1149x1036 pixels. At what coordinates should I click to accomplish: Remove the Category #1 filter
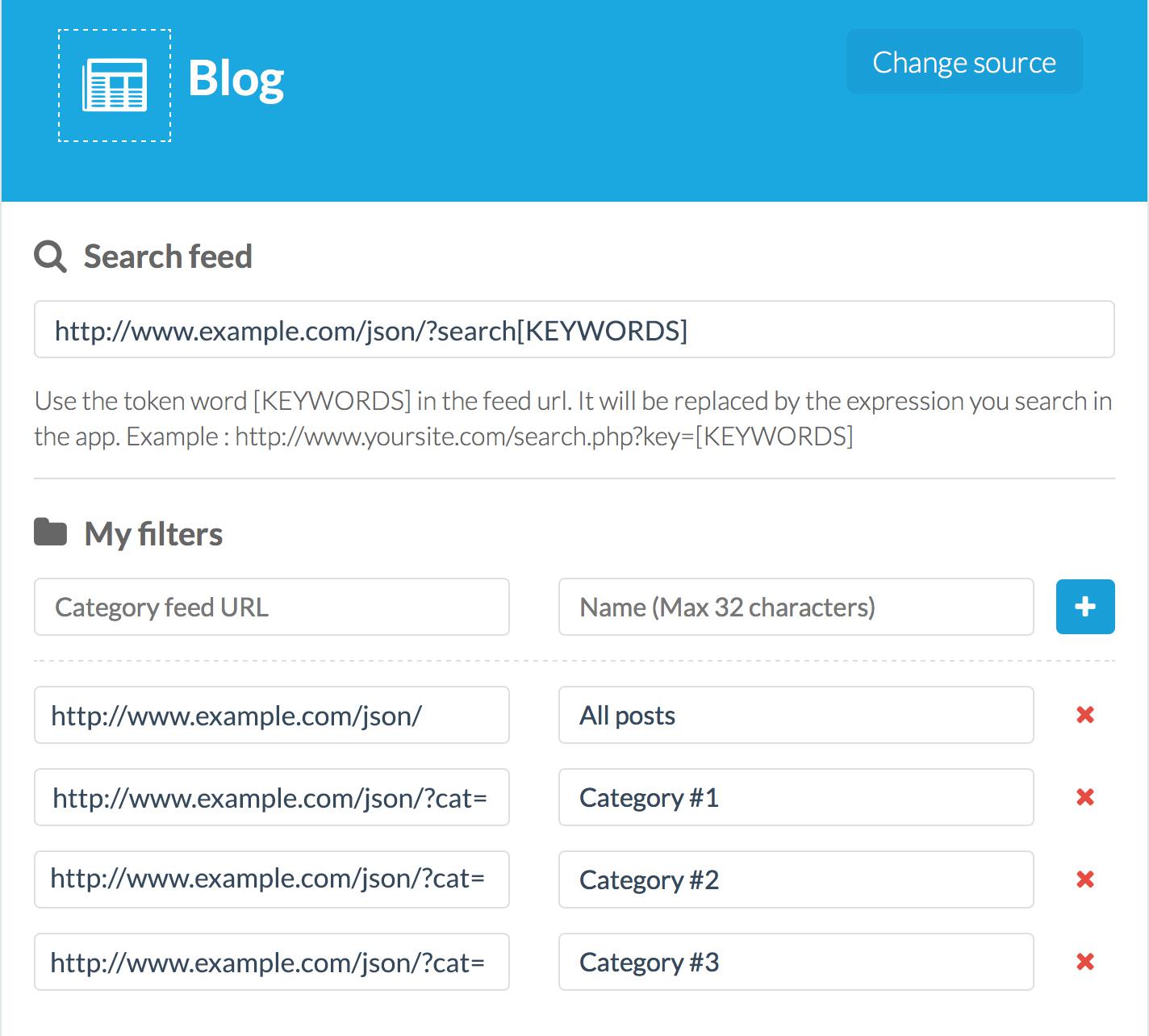1084,797
